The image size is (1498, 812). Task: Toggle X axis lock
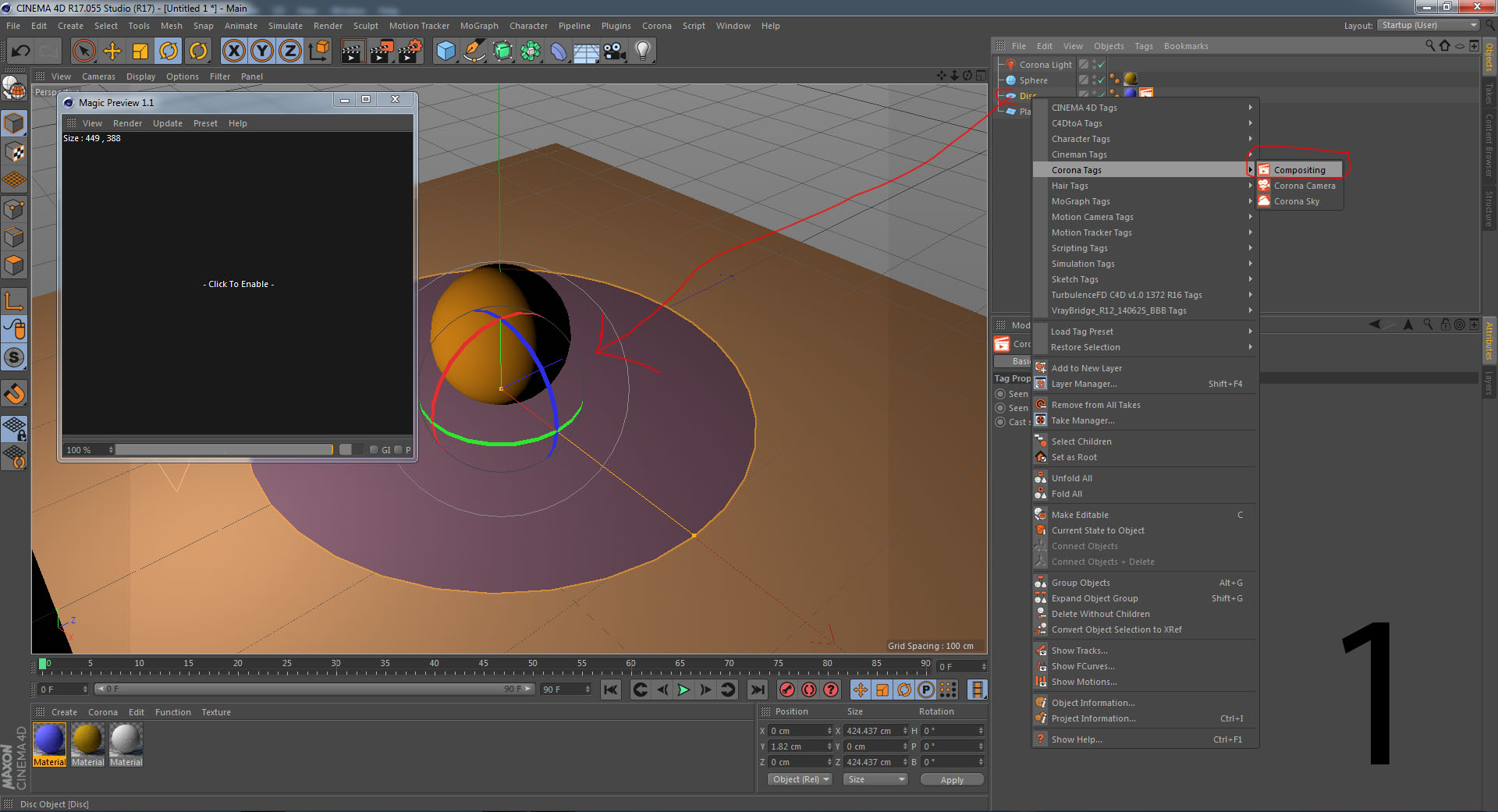(233, 51)
